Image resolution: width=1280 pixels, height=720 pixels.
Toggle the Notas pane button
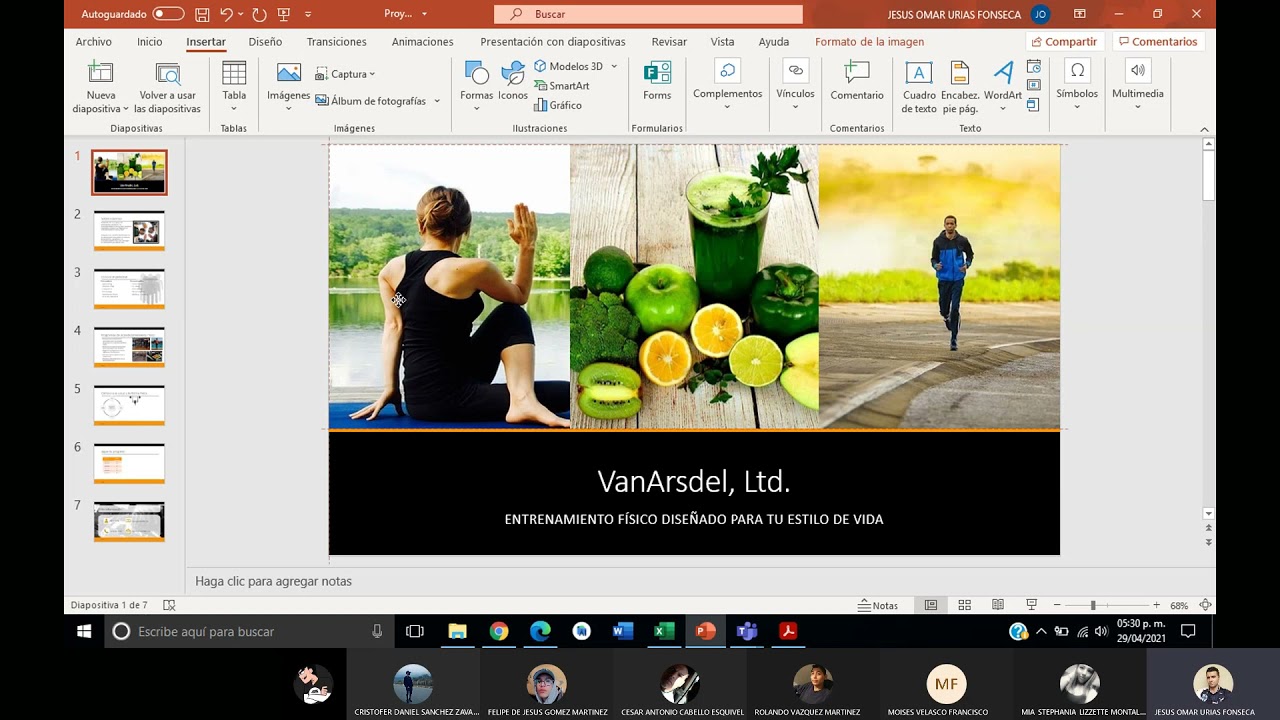(878, 605)
